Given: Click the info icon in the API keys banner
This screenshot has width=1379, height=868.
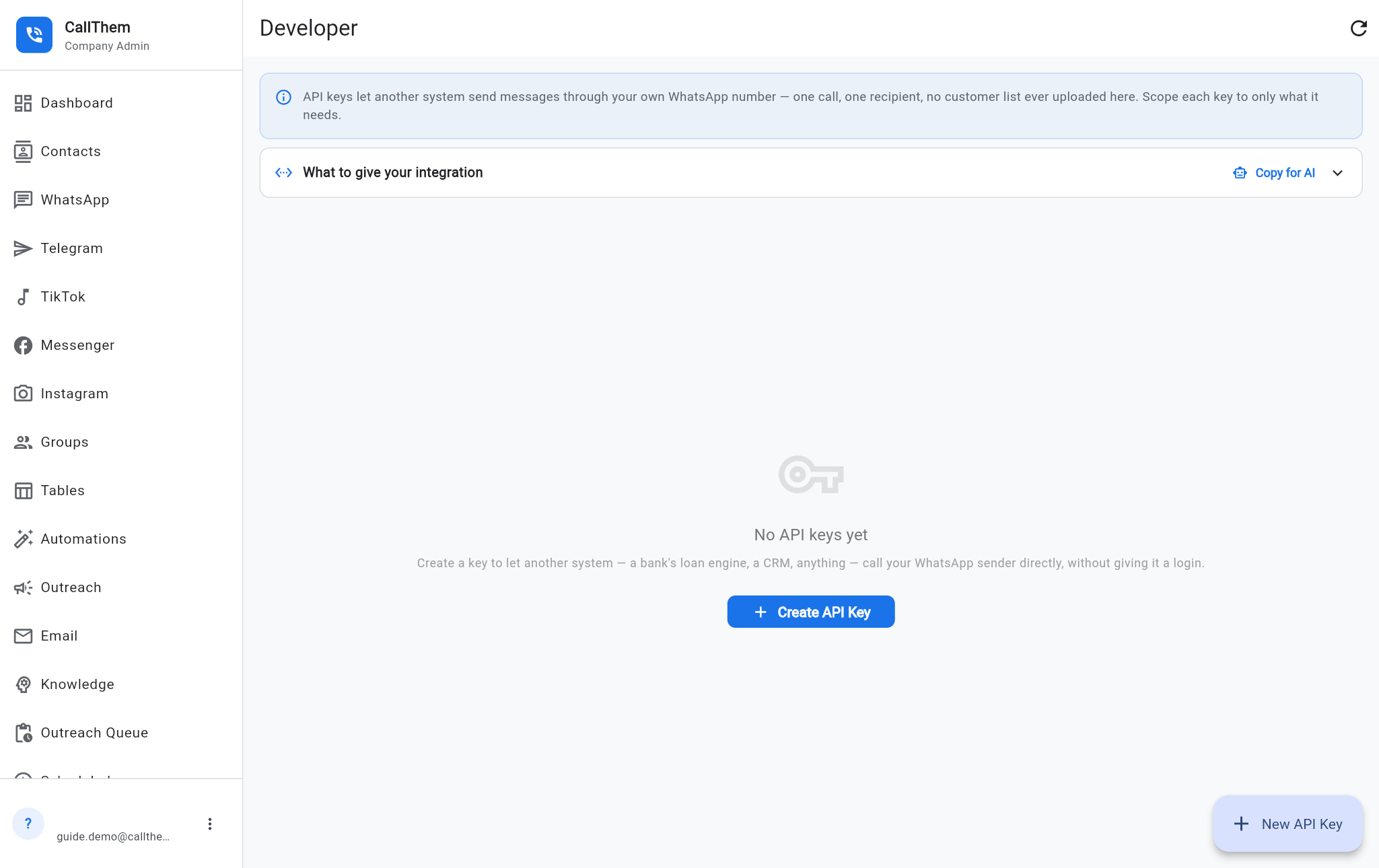Looking at the screenshot, I should coord(283,98).
